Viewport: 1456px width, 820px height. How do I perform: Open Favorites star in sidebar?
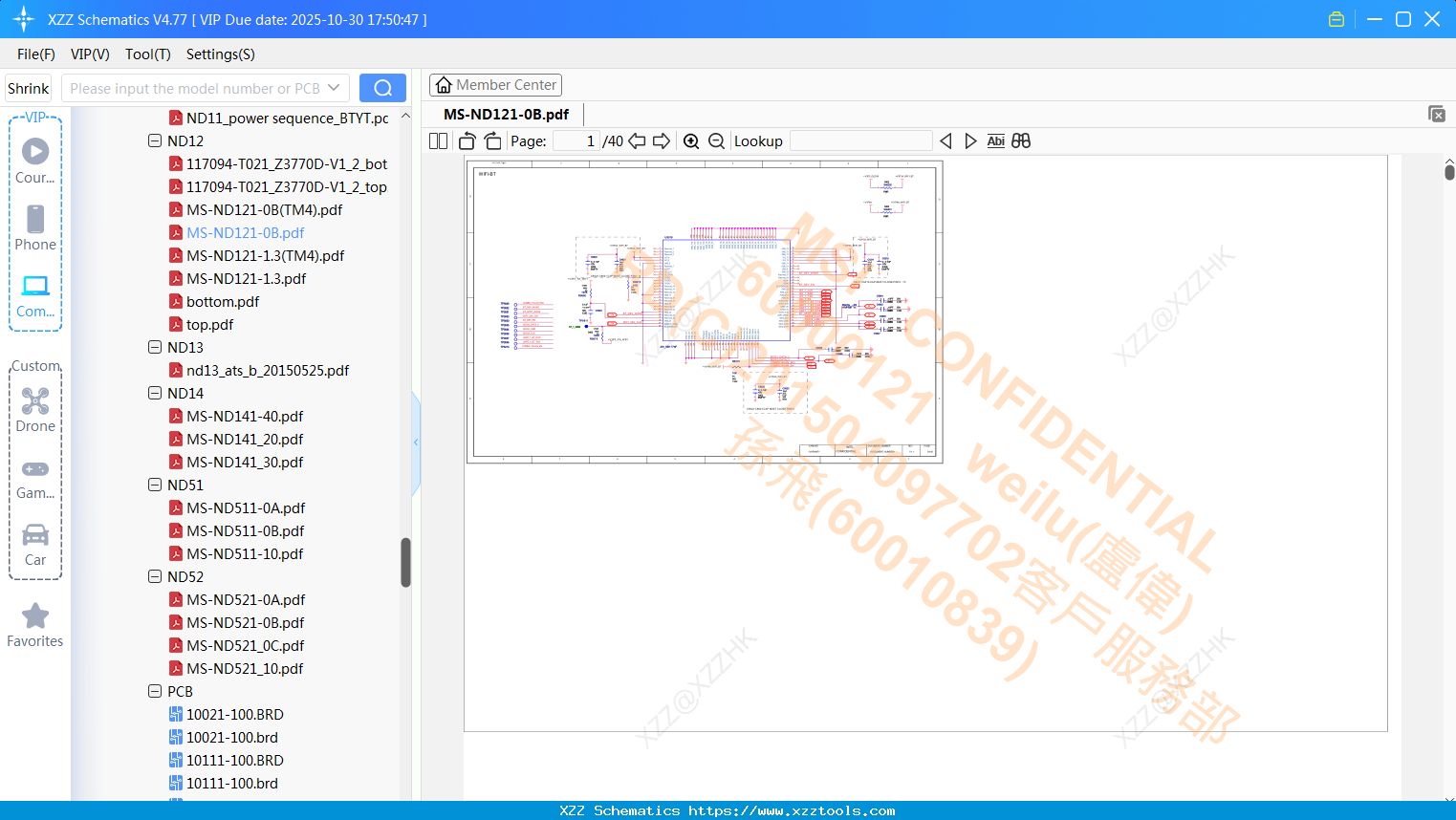tap(35, 625)
